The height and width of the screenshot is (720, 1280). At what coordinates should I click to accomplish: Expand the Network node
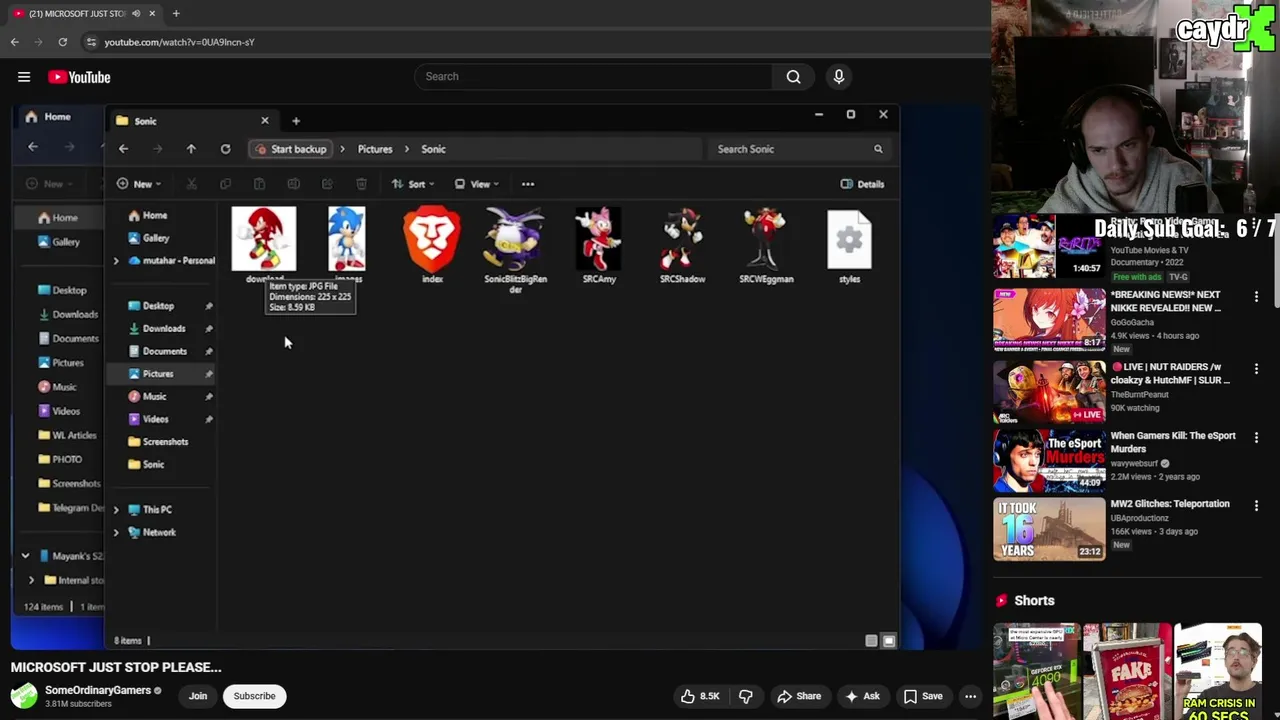pos(116,533)
